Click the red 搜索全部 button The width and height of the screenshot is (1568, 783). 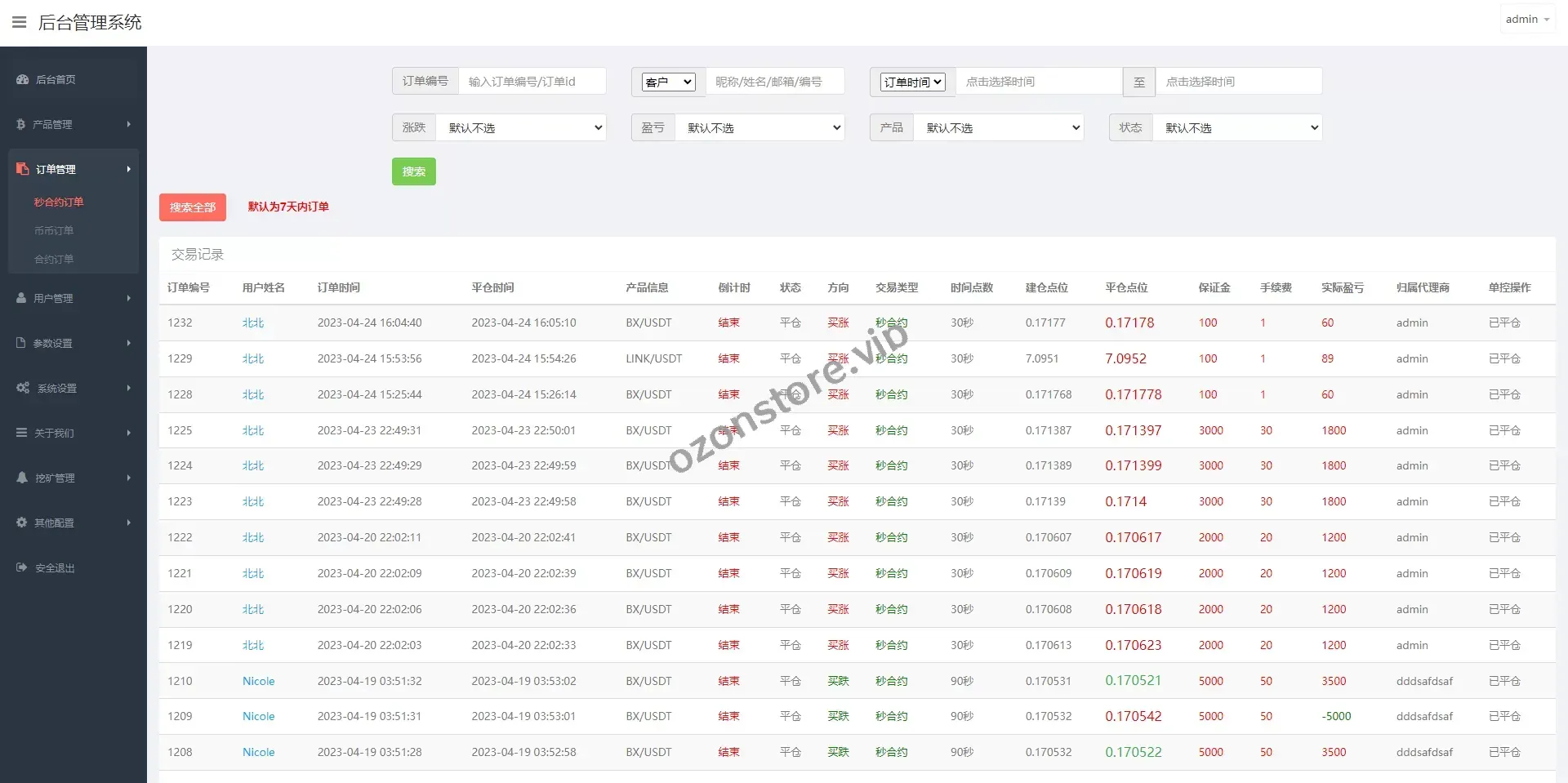[x=193, y=207]
